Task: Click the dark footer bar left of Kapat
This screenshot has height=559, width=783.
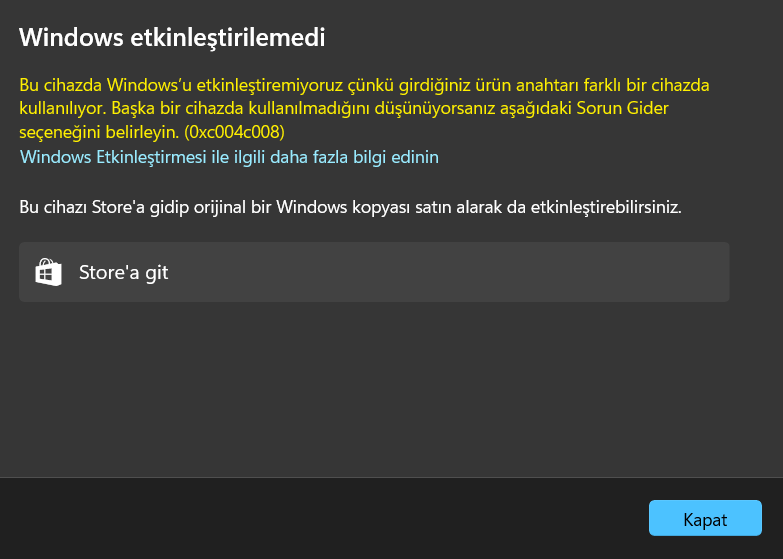Action: click(x=320, y=518)
